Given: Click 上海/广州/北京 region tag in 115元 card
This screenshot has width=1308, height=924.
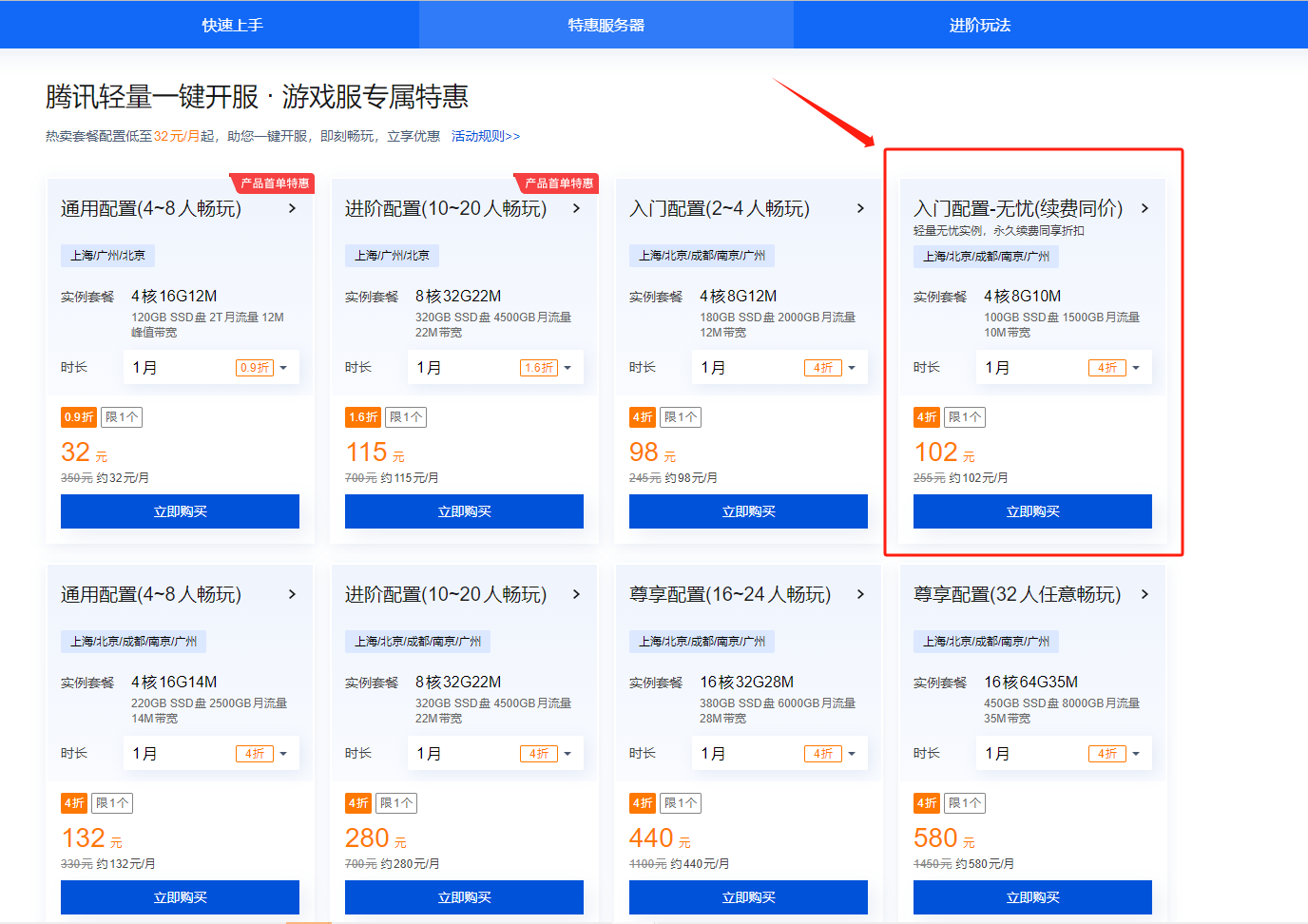Looking at the screenshot, I should (x=392, y=256).
